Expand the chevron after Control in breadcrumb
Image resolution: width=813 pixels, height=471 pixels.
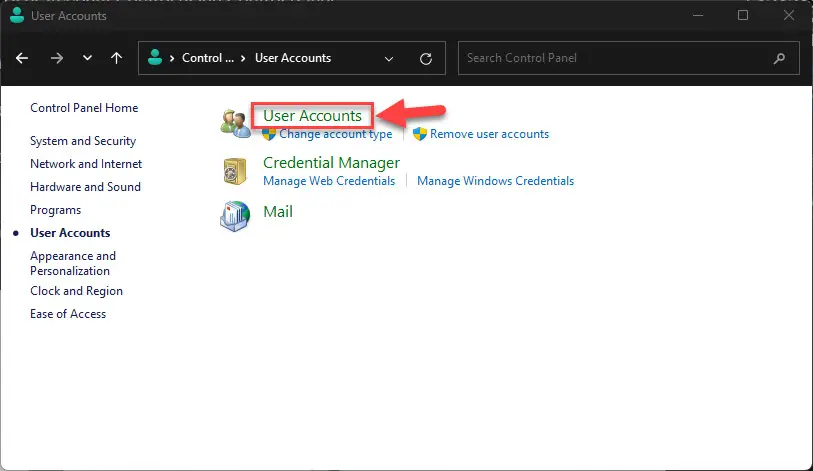click(243, 58)
